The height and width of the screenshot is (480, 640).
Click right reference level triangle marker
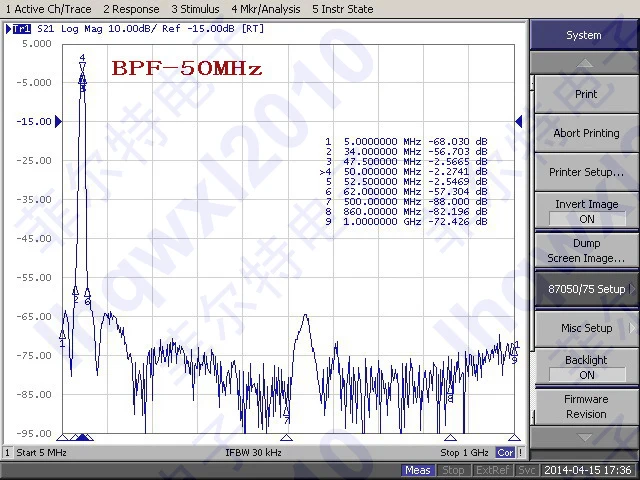(519, 121)
